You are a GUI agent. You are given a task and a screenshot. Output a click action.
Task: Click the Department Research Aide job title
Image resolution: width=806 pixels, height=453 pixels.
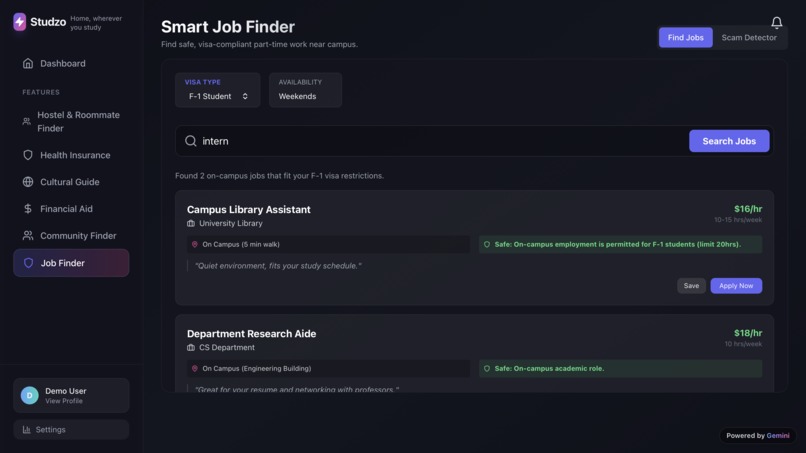tap(251, 334)
